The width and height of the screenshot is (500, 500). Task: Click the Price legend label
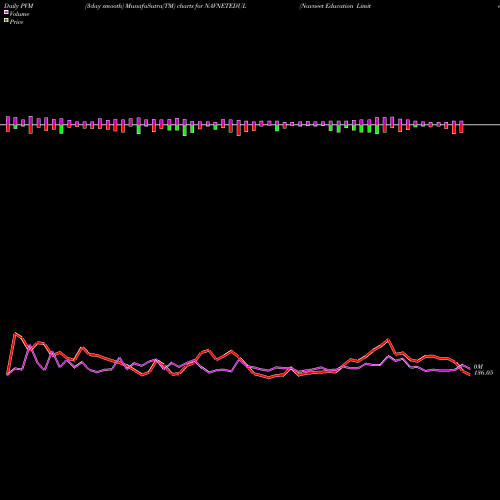tap(16, 22)
